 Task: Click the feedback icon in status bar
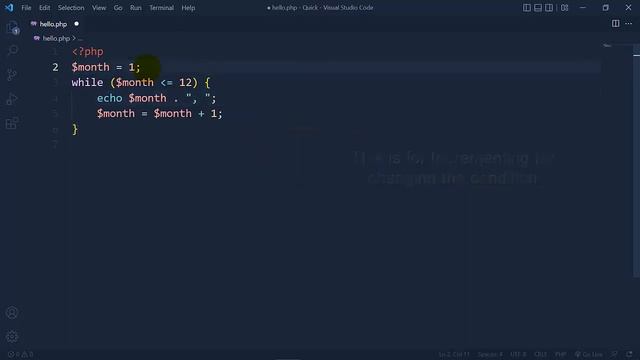(x=614, y=354)
